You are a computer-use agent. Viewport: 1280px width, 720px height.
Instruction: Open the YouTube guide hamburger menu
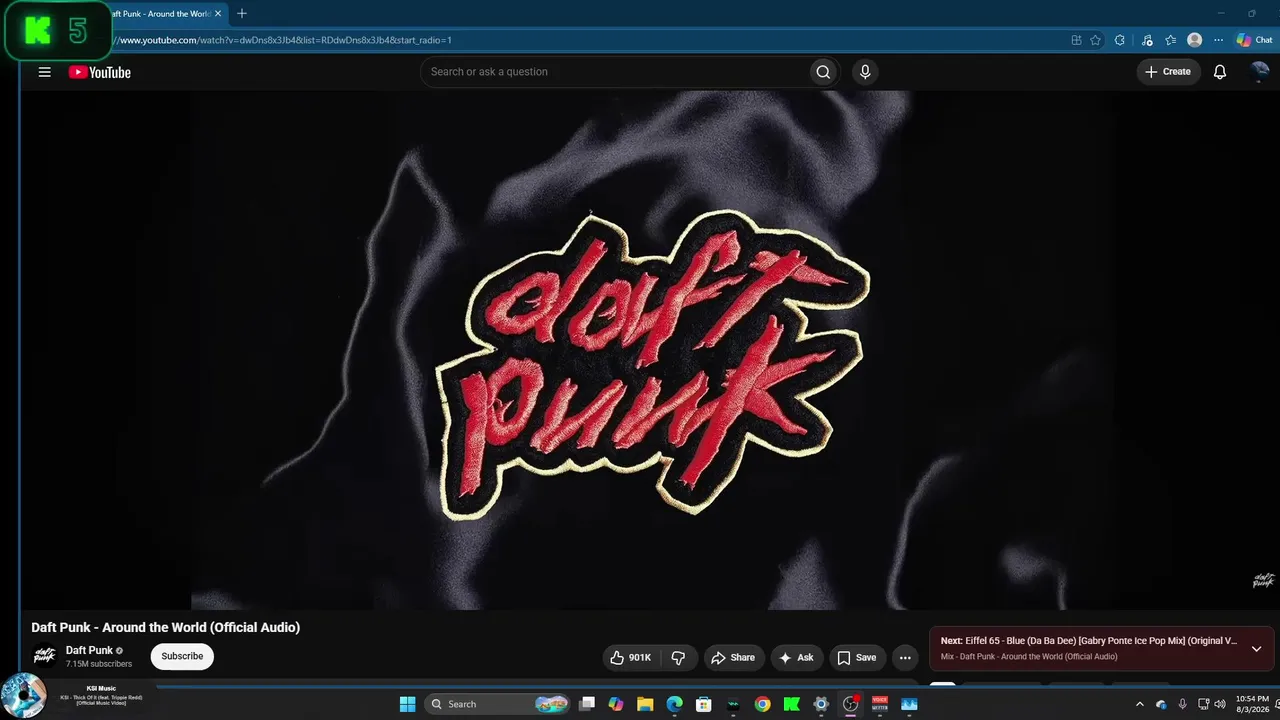coord(44,72)
